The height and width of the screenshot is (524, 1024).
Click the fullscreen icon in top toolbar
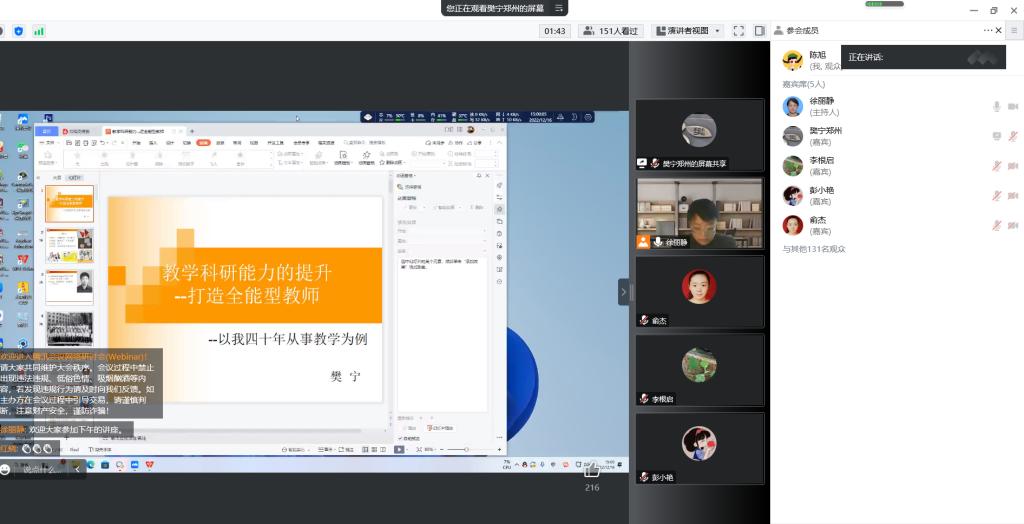(x=739, y=31)
